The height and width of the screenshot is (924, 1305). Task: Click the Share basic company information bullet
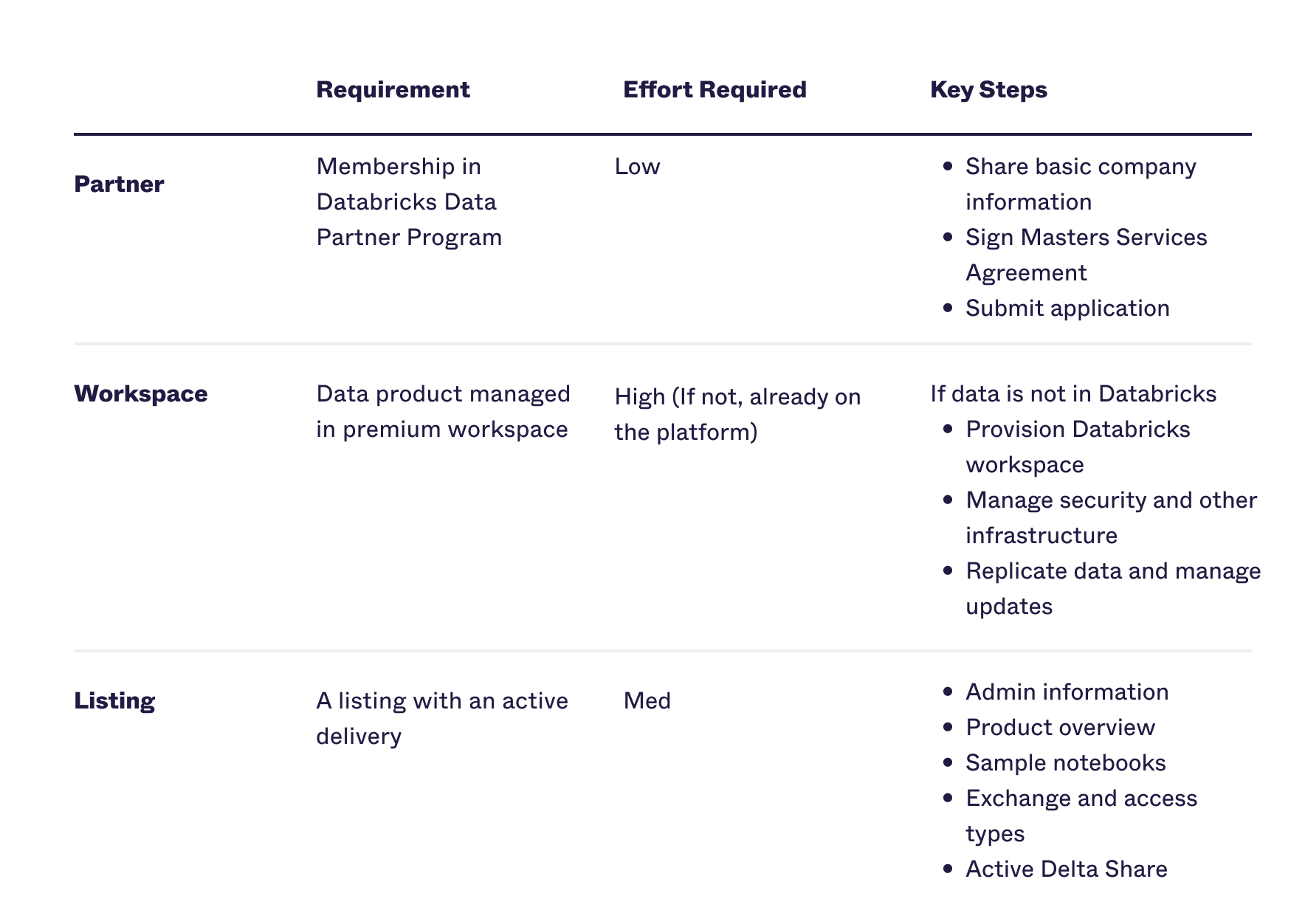click(1080, 185)
